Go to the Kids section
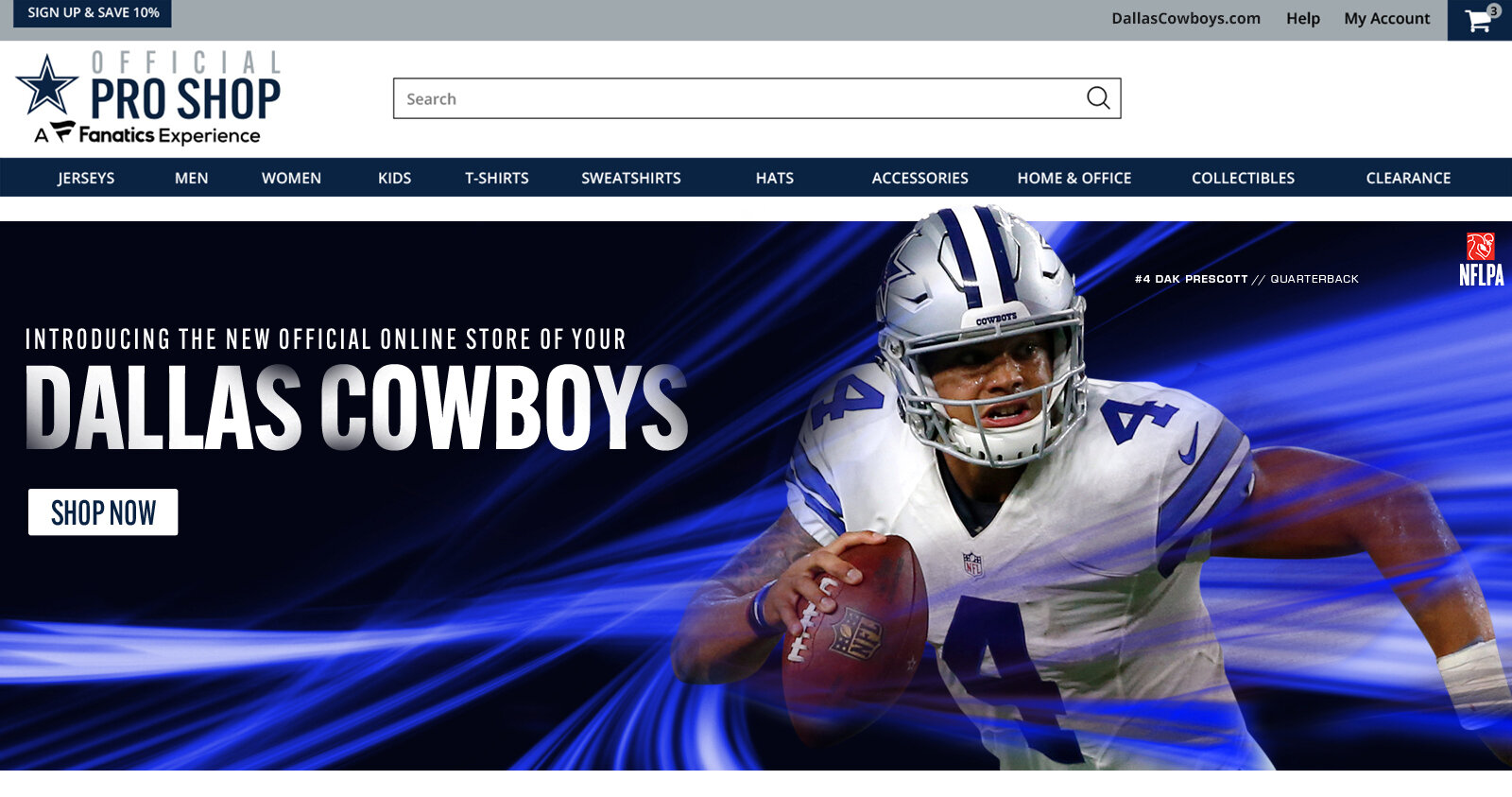The width and height of the screenshot is (1512, 797). [x=394, y=178]
